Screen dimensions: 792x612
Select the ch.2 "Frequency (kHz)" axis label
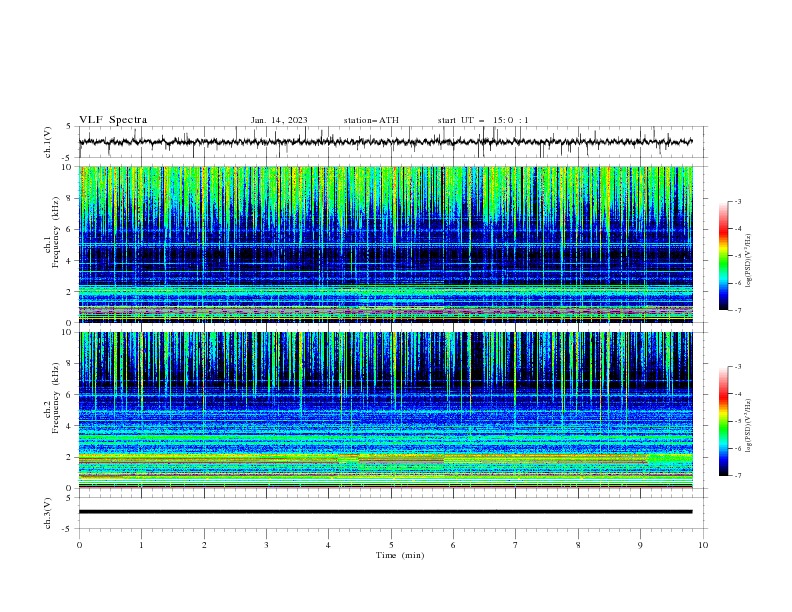pos(55,397)
